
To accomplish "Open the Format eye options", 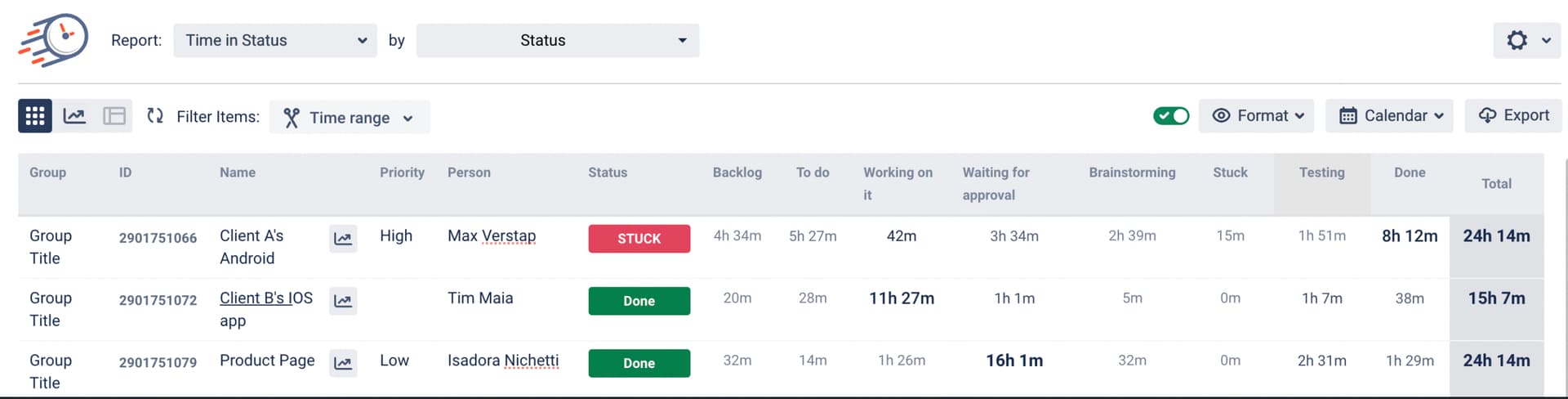I will (1257, 116).
